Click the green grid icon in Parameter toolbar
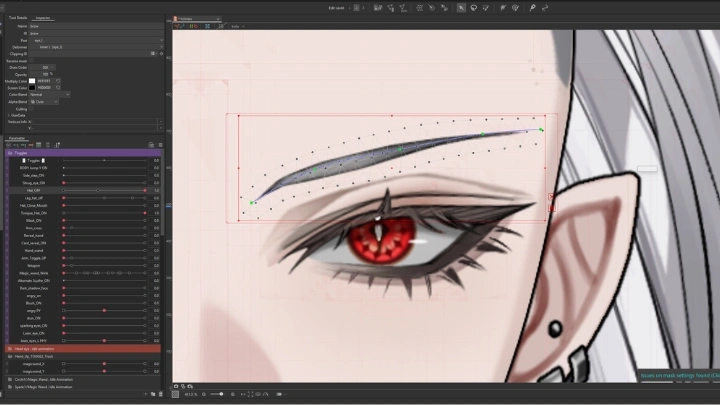 [x=39, y=145]
